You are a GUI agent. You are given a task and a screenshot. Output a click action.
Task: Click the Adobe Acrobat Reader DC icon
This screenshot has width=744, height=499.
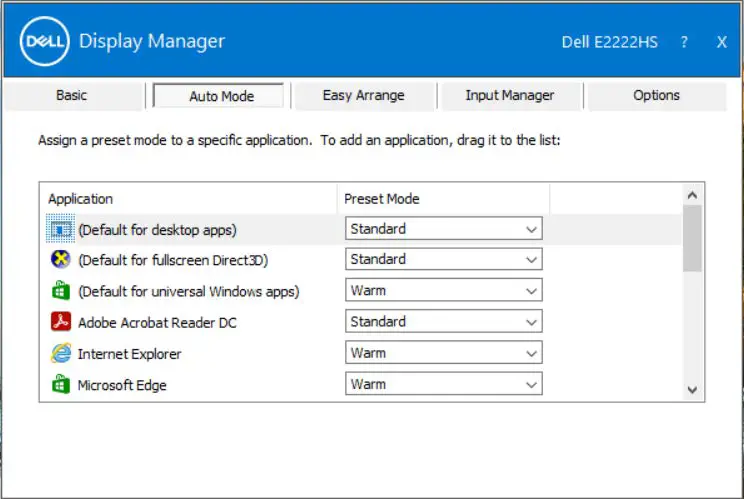(60, 322)
